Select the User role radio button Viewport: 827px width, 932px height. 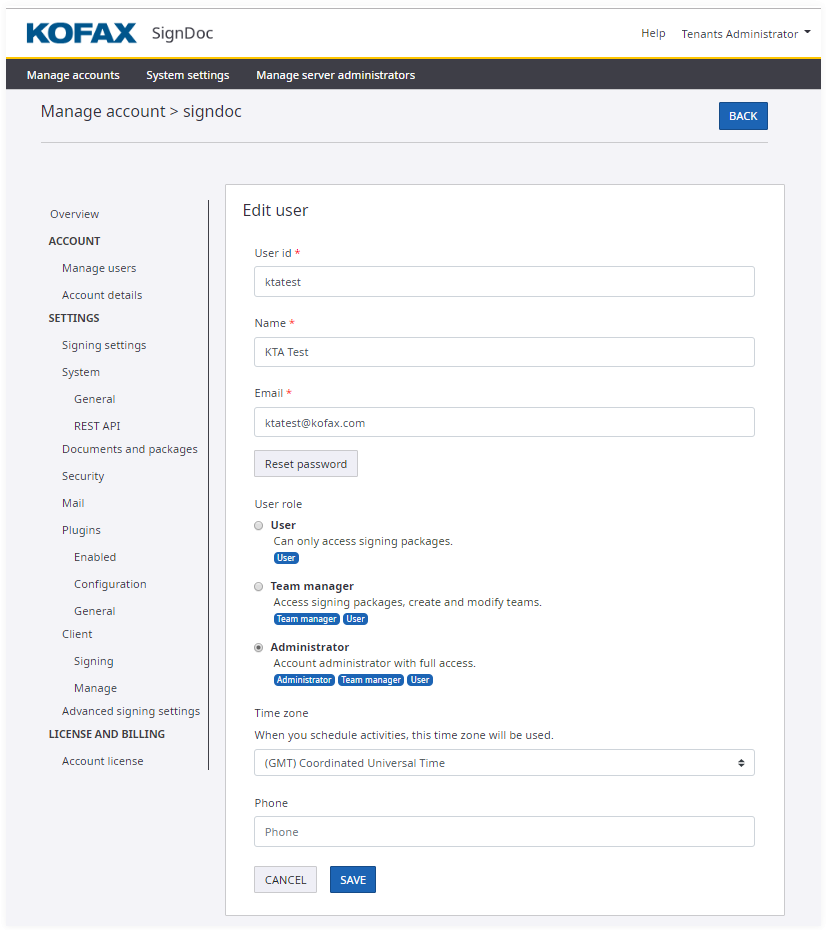tap(259, 525)
